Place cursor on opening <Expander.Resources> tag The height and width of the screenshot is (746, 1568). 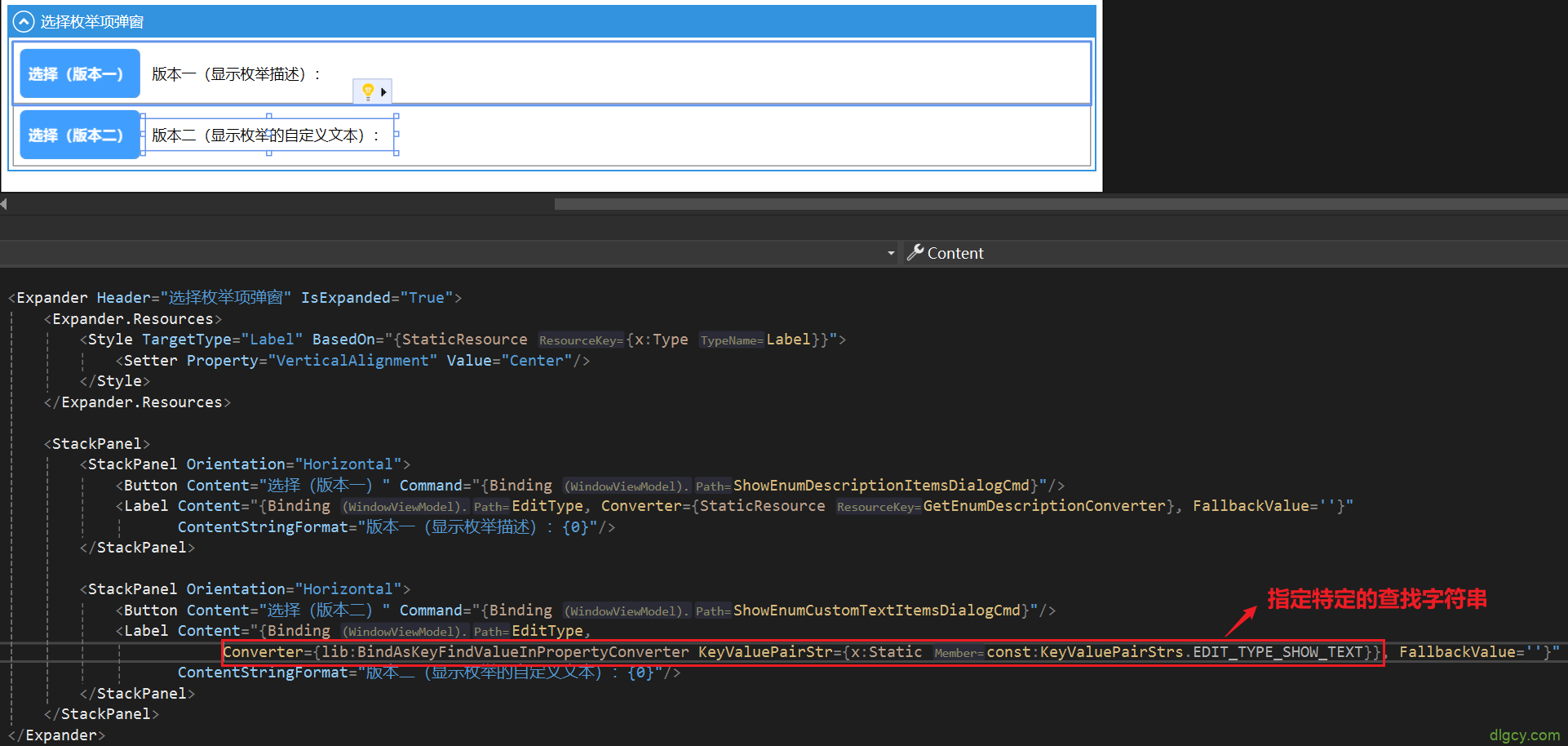133,319
